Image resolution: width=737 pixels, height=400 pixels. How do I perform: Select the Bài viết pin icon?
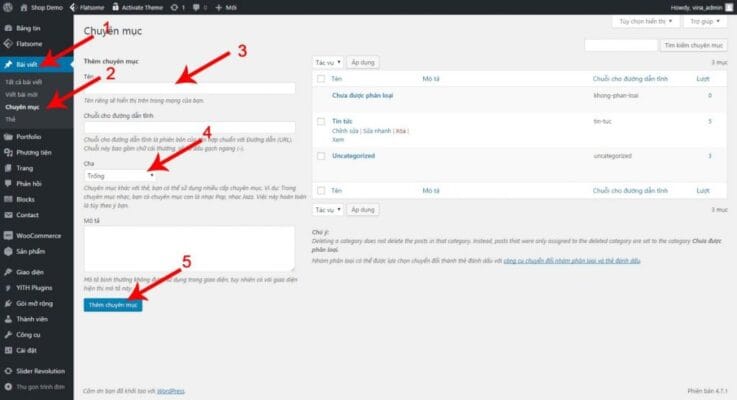tap(8, 64)
